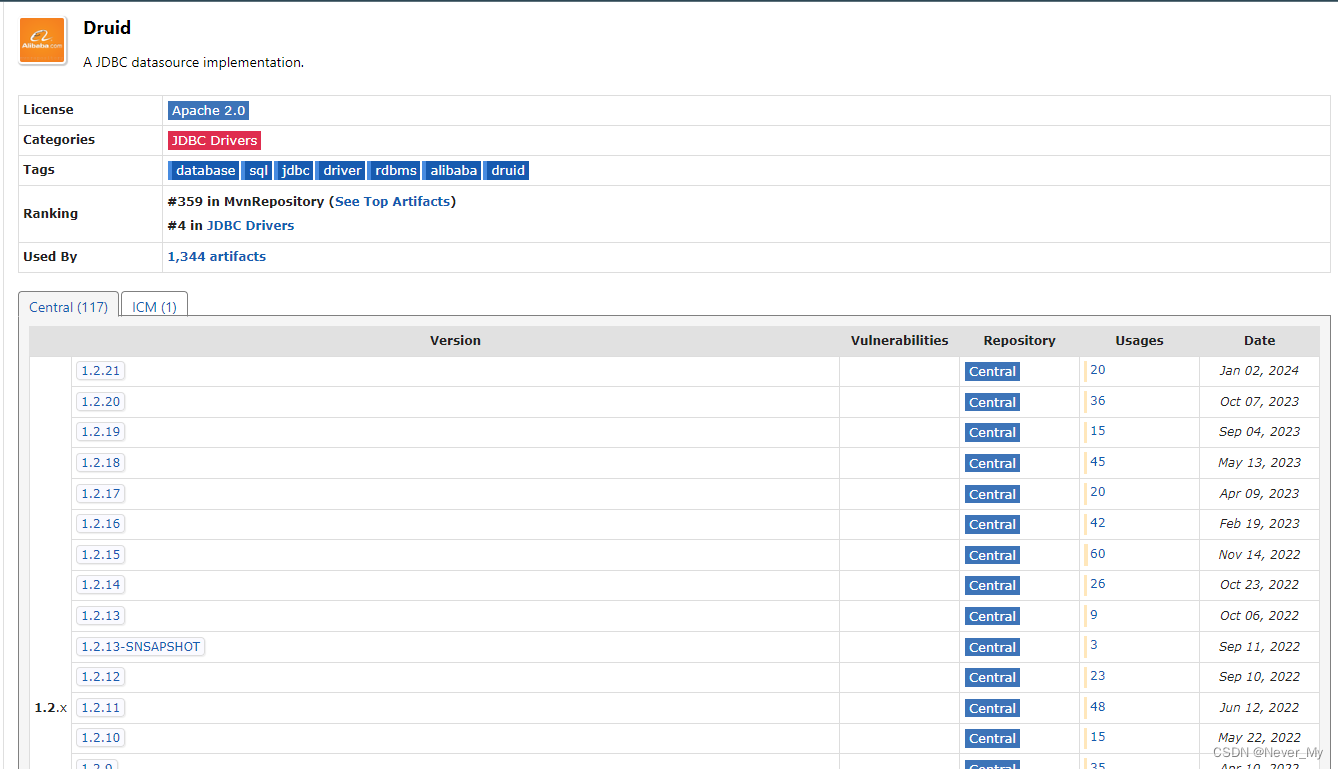Click the 1.2.x version group label

click(x=51, y=707)
